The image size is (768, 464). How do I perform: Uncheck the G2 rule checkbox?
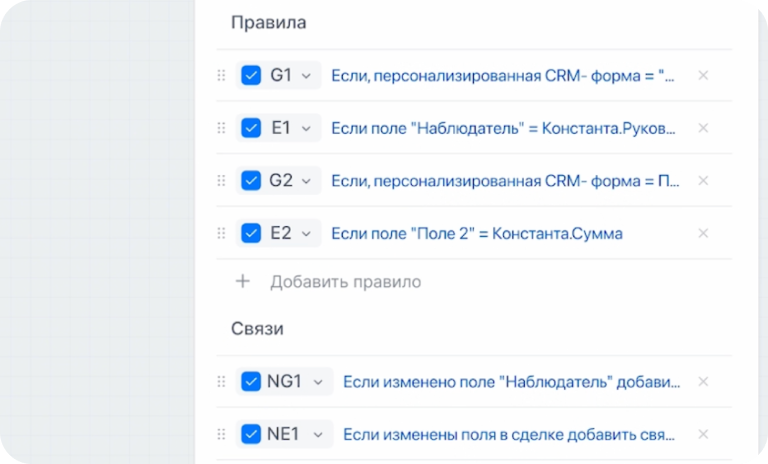[x=251, y=181]
